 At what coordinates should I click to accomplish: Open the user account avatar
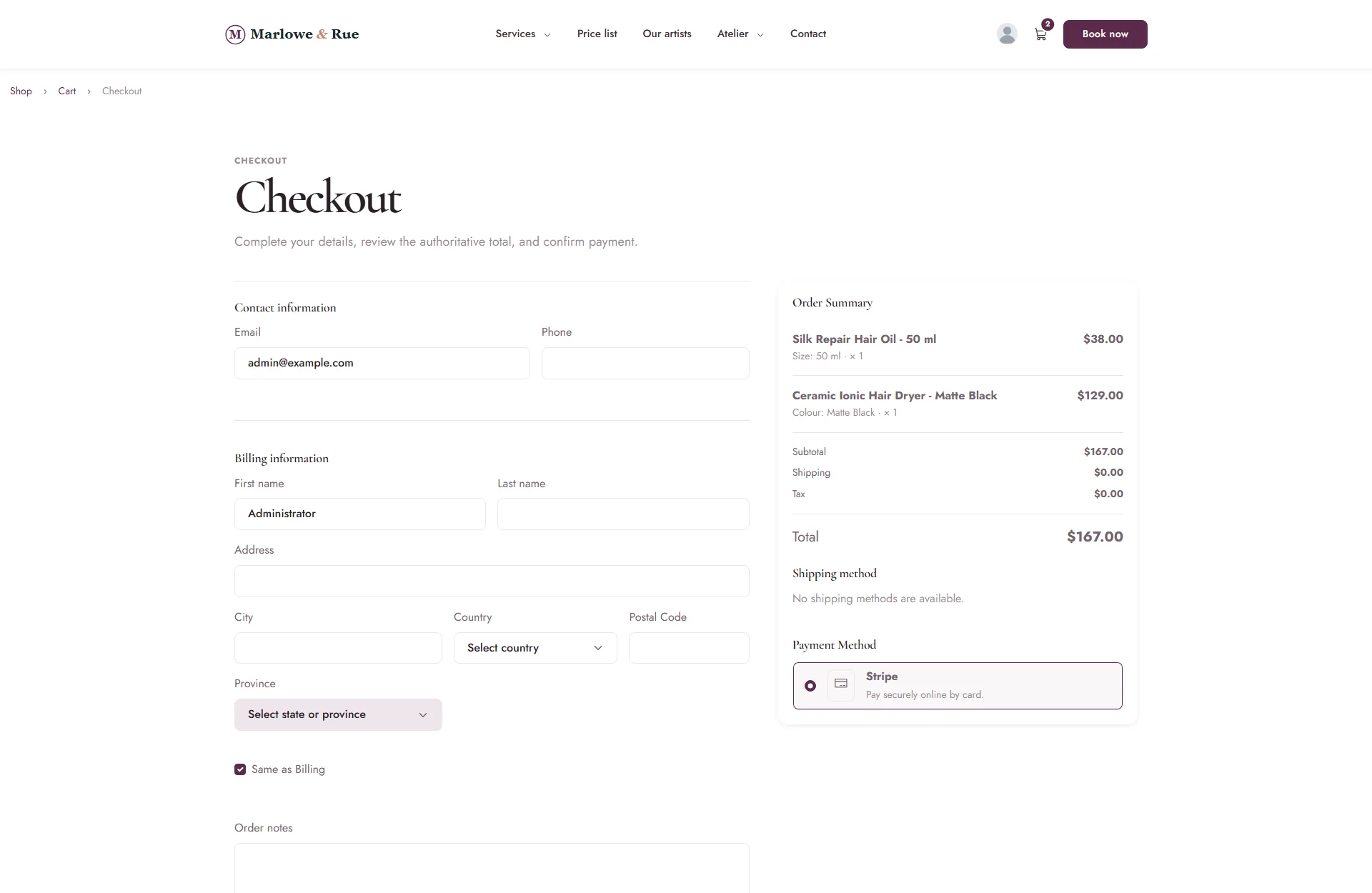click(1007, 34)
